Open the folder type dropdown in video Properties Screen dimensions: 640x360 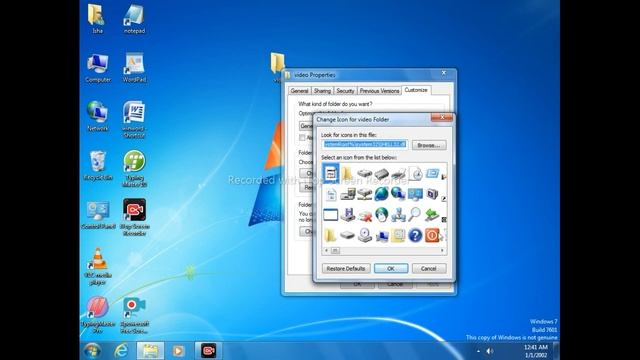(x=306, y=126)
